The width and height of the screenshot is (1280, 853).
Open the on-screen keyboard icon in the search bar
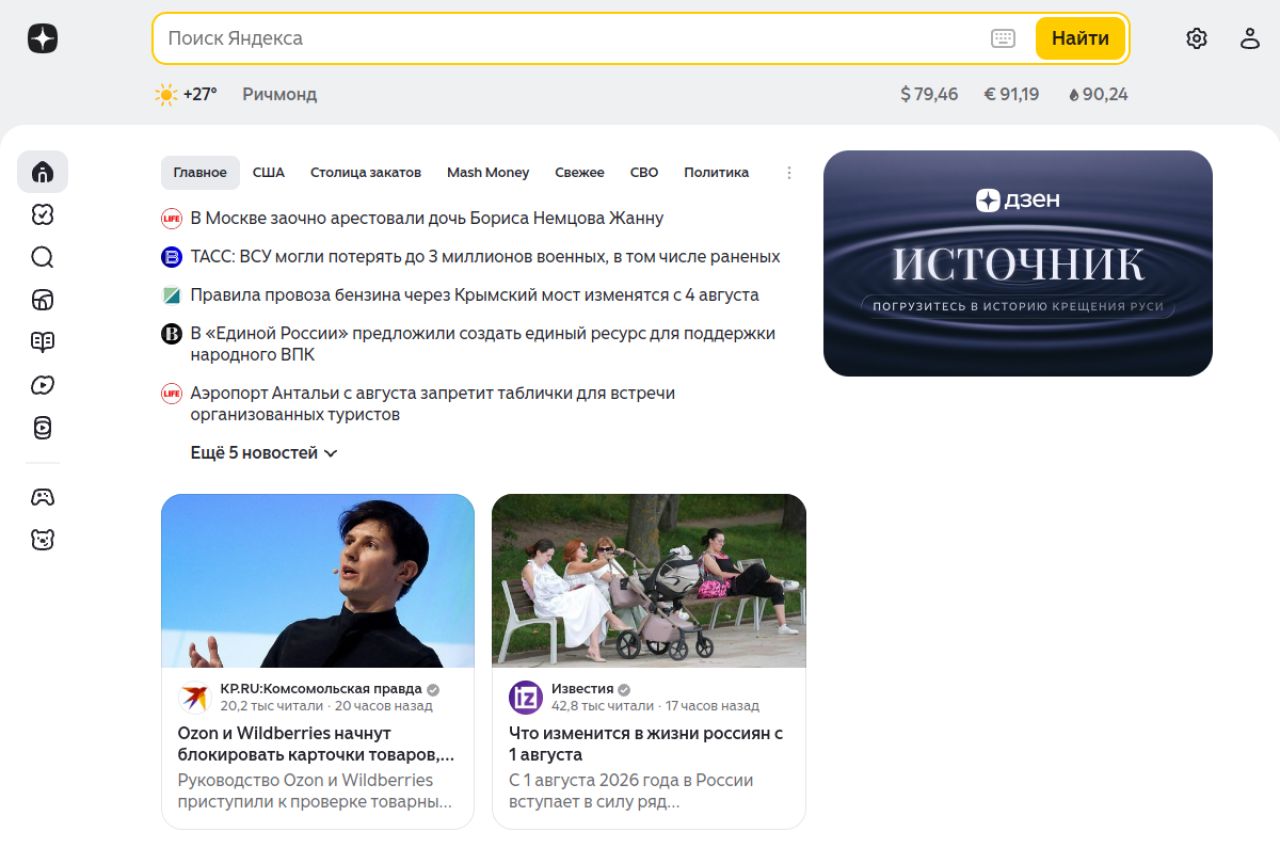pos(1003,39)
